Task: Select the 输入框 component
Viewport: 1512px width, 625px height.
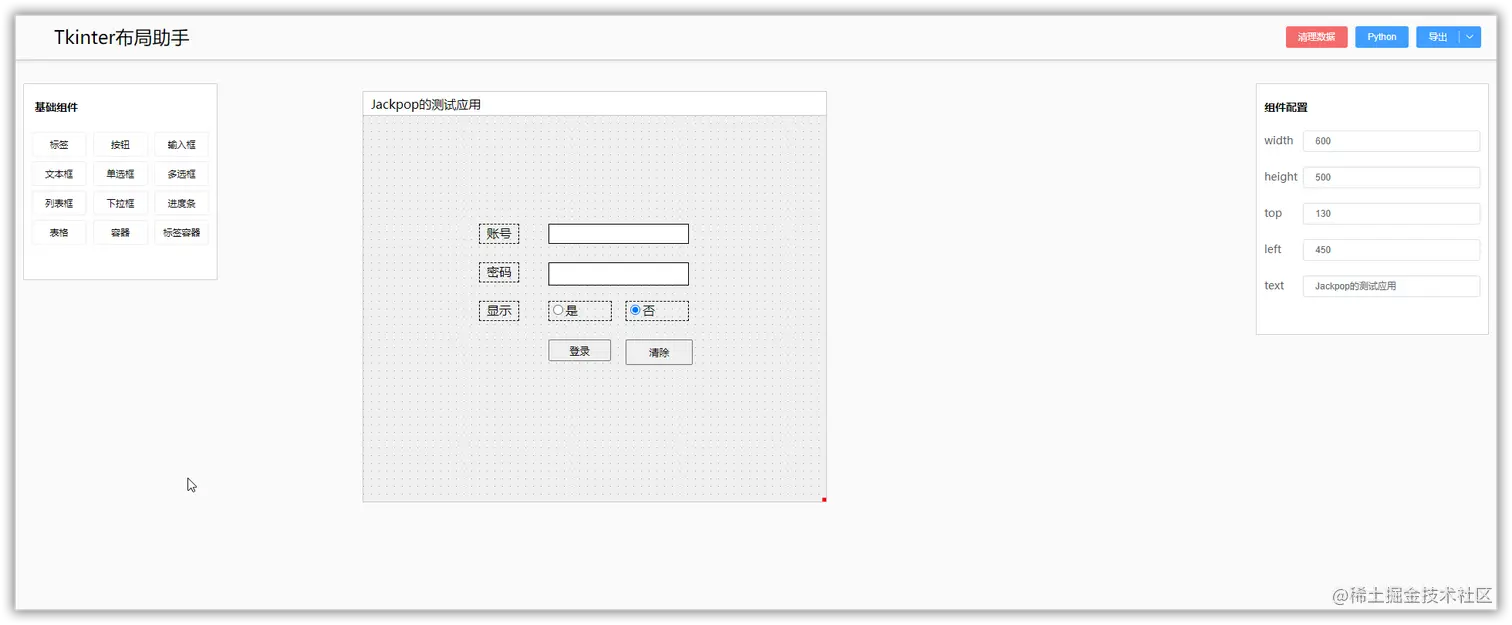Action: (182, 145)
